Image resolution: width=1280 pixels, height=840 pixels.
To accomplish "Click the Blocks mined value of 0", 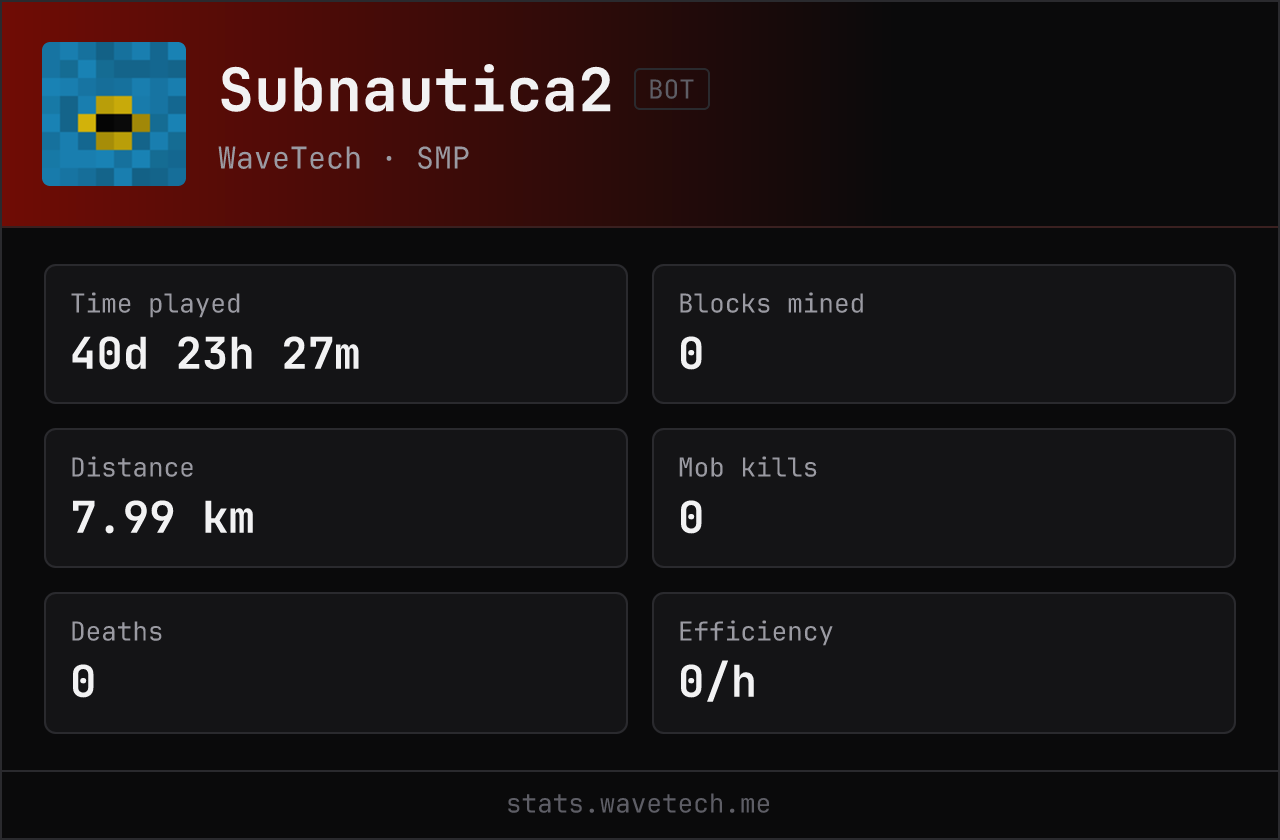I will 691,354.
